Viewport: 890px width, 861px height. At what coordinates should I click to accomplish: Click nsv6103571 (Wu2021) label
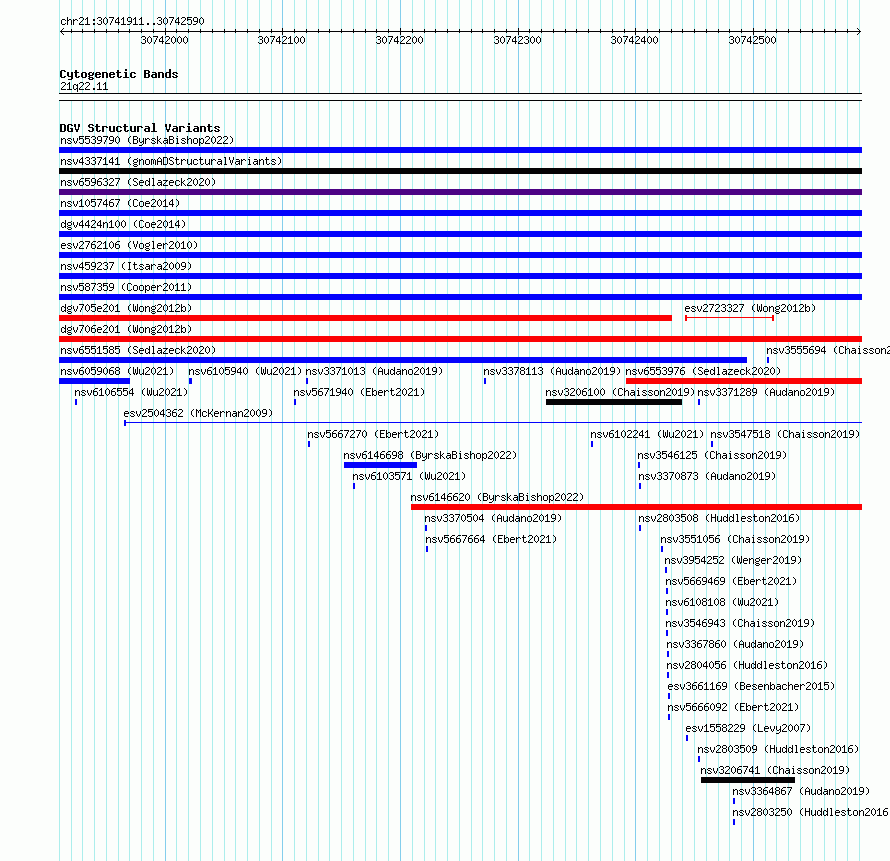[x=409, y=476]
